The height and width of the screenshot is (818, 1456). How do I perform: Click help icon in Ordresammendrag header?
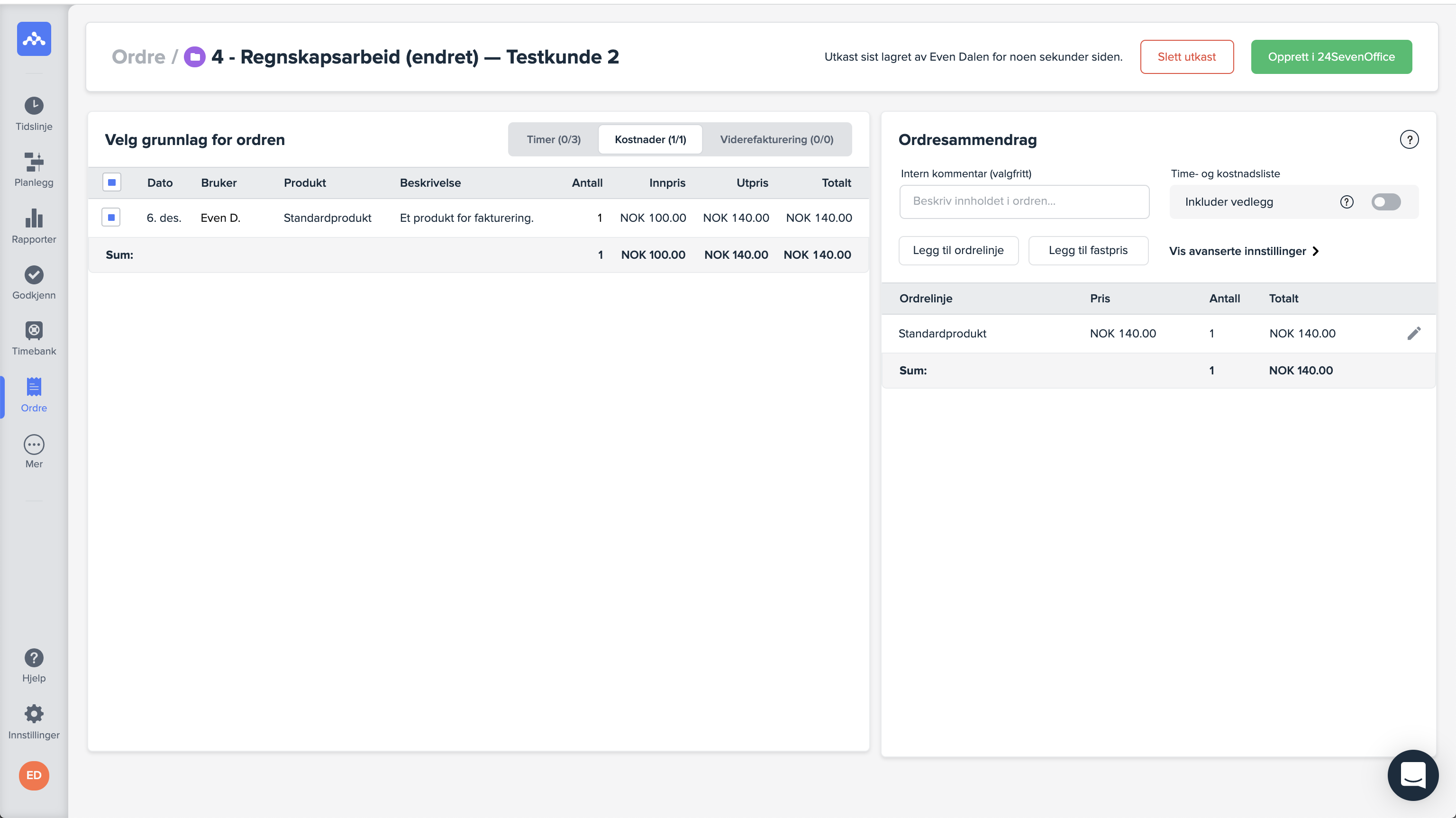1409,140
